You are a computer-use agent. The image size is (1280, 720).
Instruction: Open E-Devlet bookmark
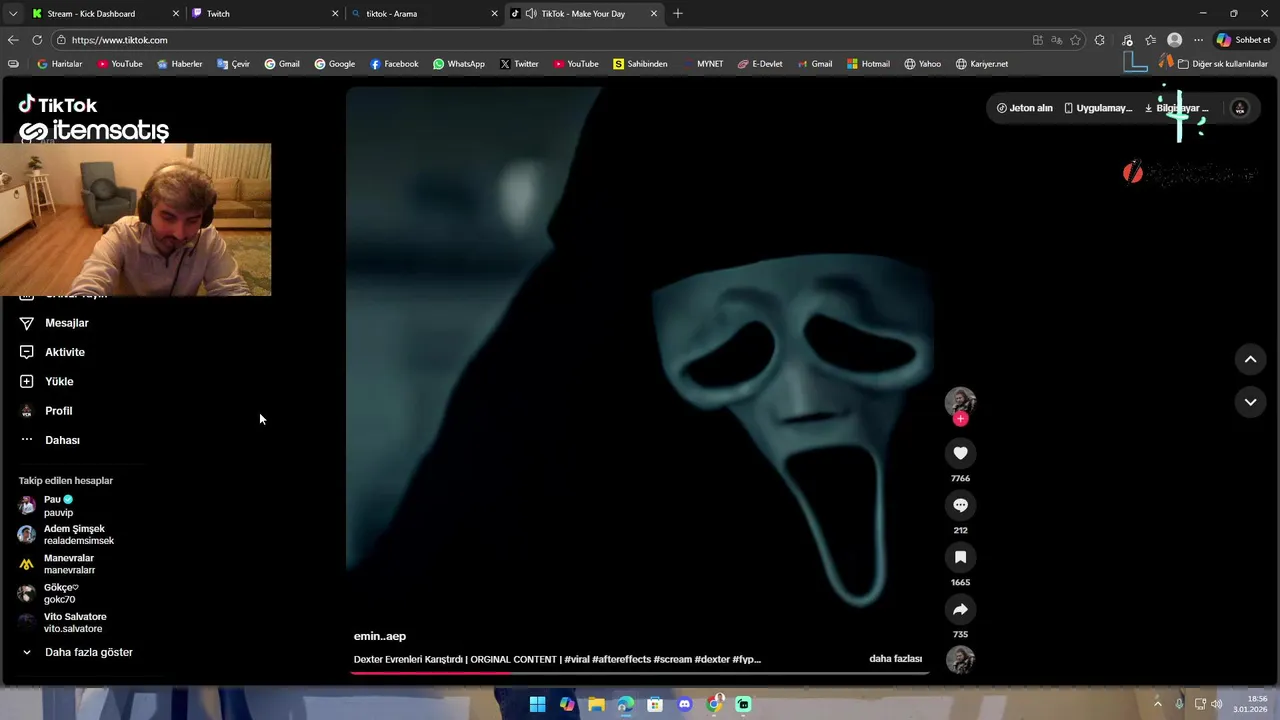760,64
